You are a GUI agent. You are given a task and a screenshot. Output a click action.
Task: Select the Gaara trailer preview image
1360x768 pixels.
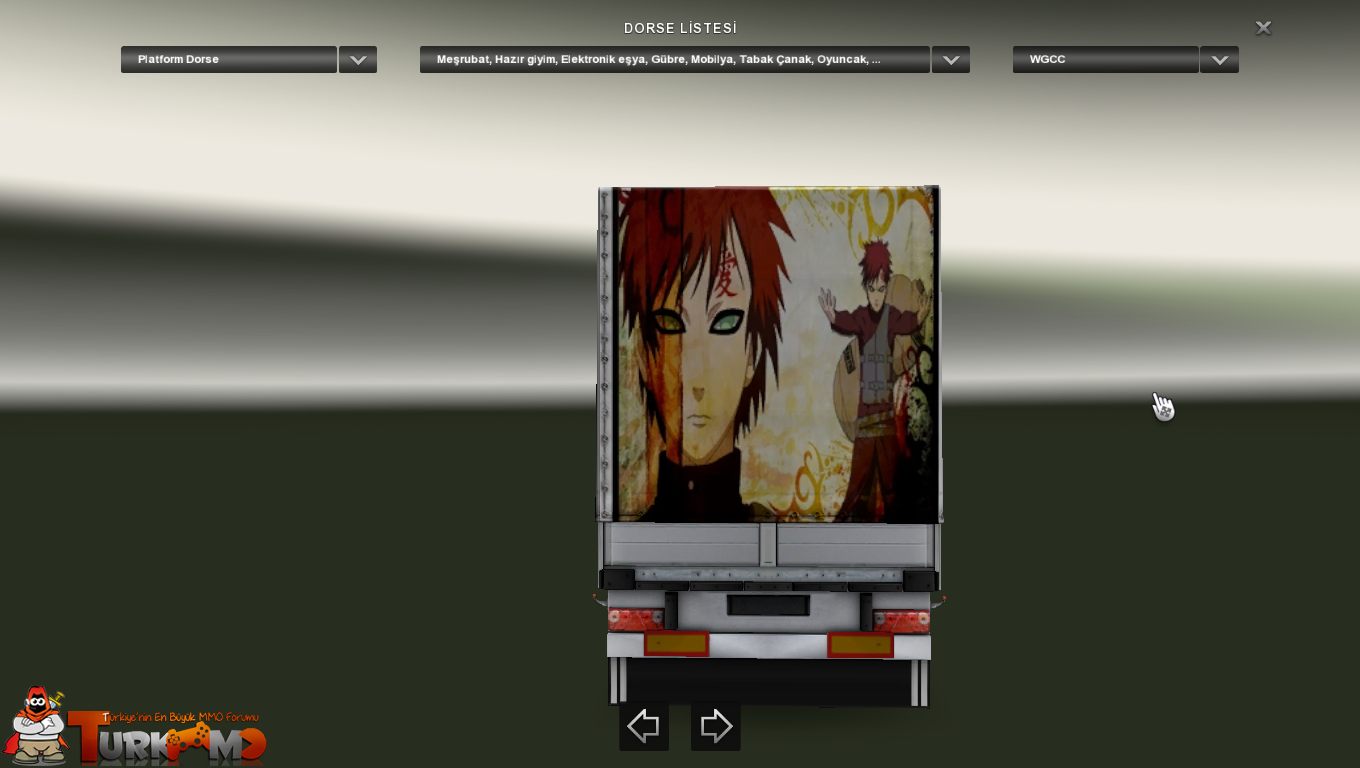(x=769, y=354)
